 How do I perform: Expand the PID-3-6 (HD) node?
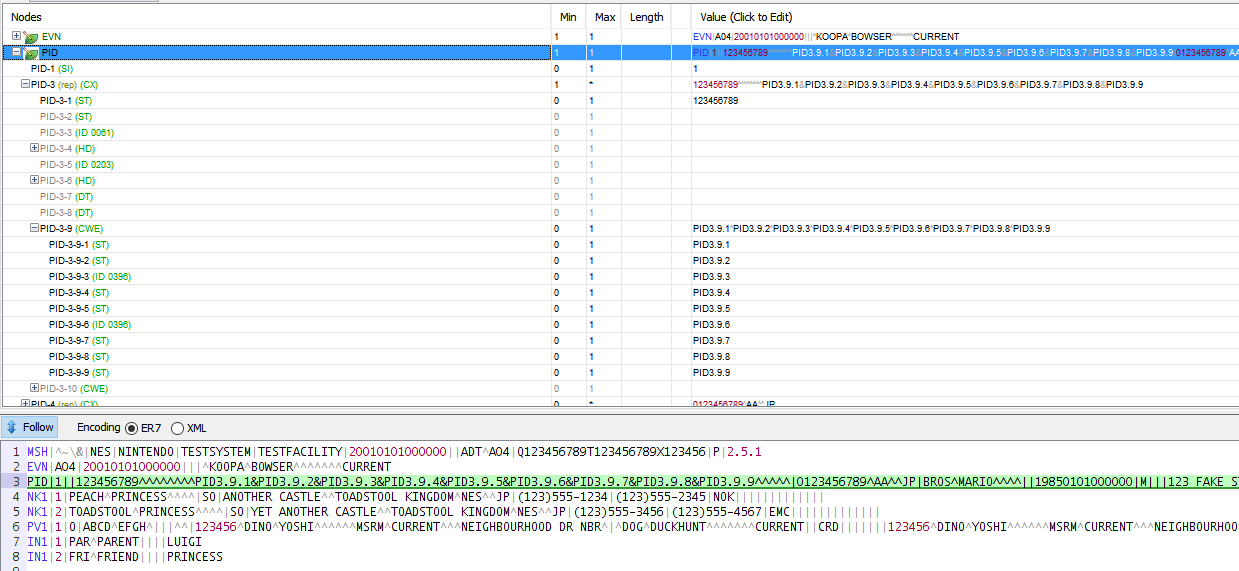point(34,180)
